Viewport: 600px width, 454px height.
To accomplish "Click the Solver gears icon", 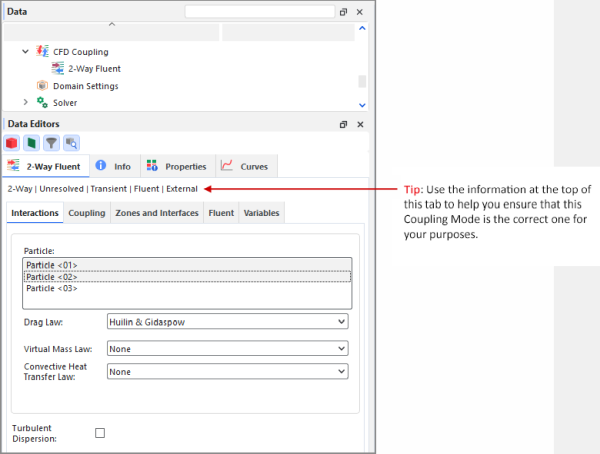I will pos(42,102).
